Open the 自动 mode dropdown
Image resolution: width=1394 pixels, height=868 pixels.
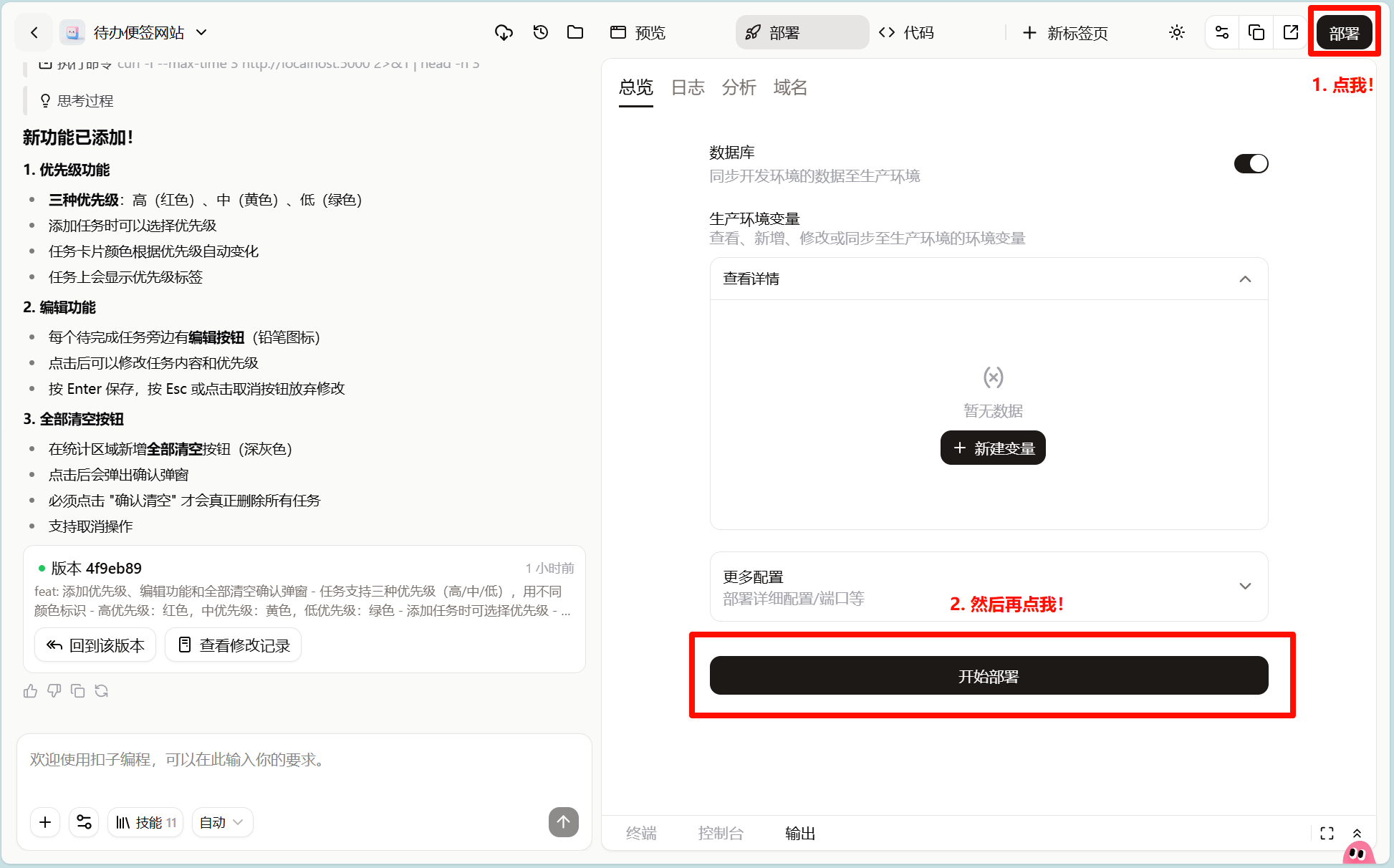(222, 822)
